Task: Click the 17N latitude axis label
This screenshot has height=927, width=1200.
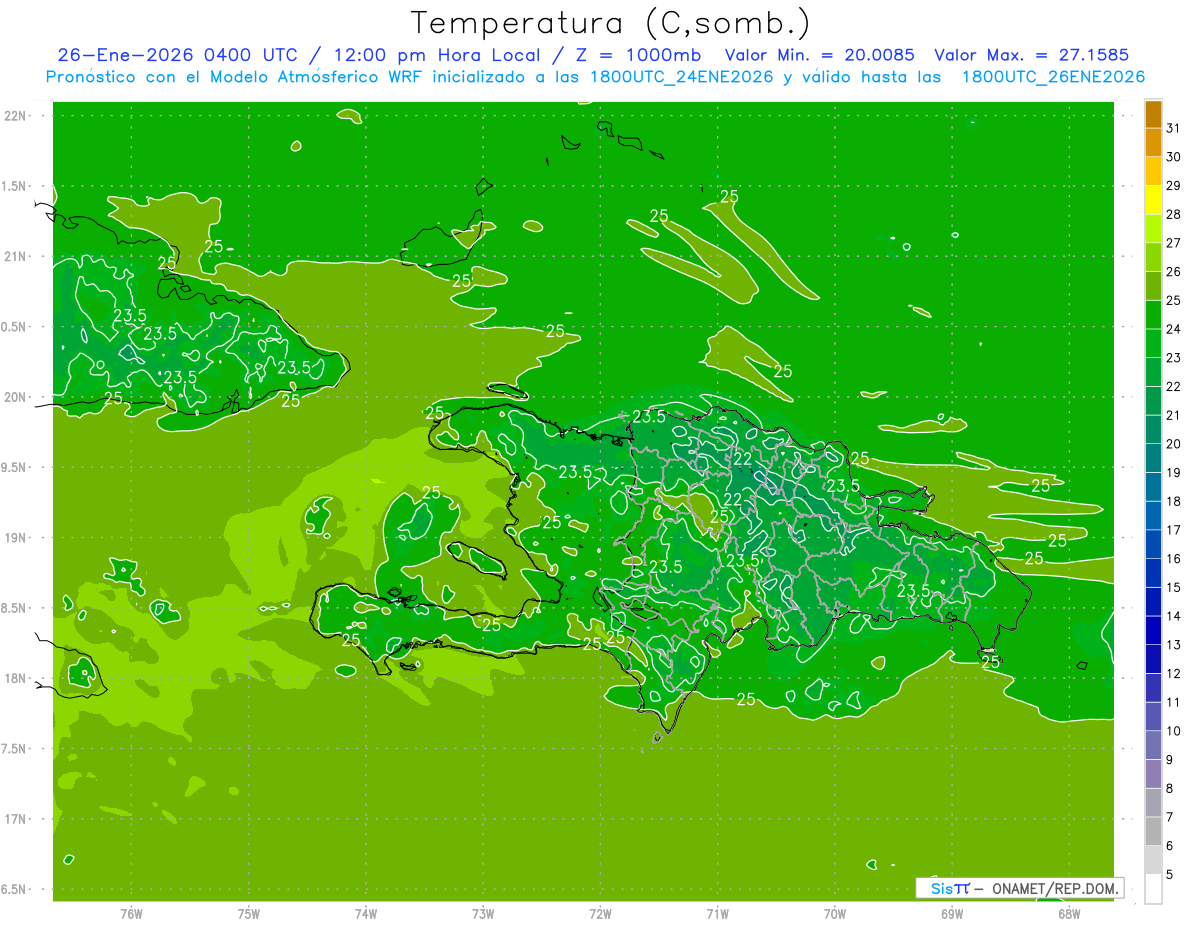Action: tap(16, 820)
